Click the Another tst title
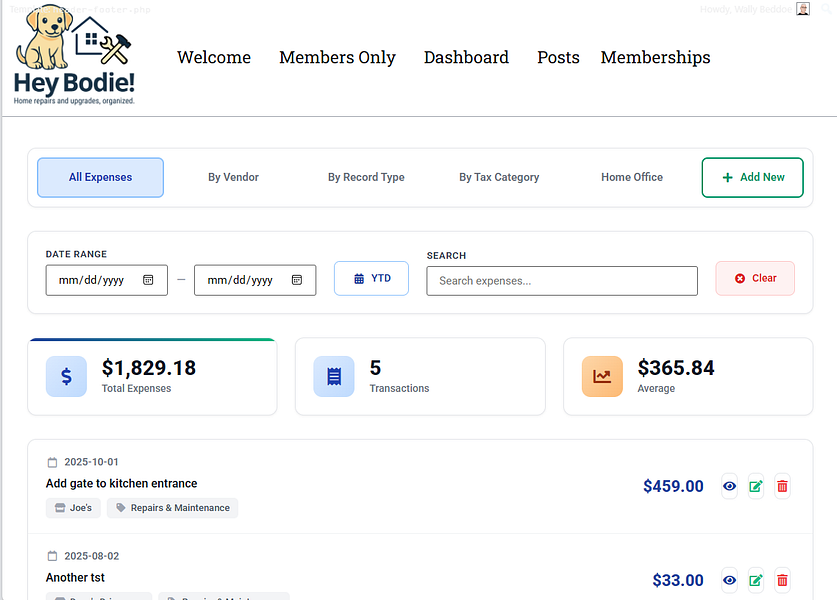Image resolution: width=837 pixels, height=600 pixels. (75, 578)
